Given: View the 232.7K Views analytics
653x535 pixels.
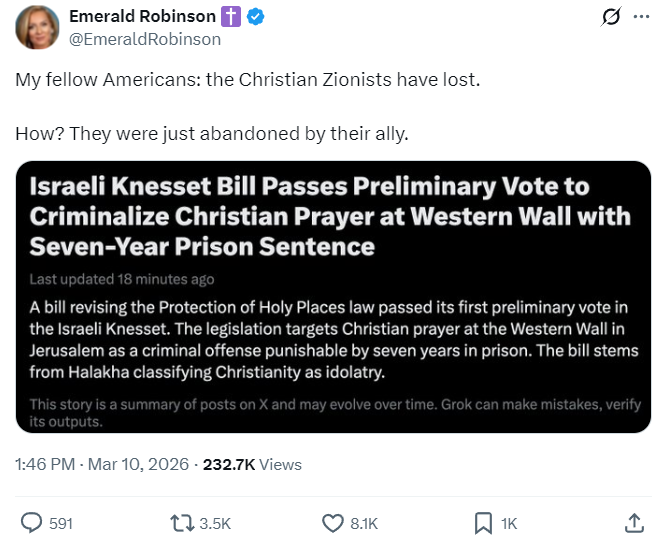Looking at the screenshot, I should (252, 464).
